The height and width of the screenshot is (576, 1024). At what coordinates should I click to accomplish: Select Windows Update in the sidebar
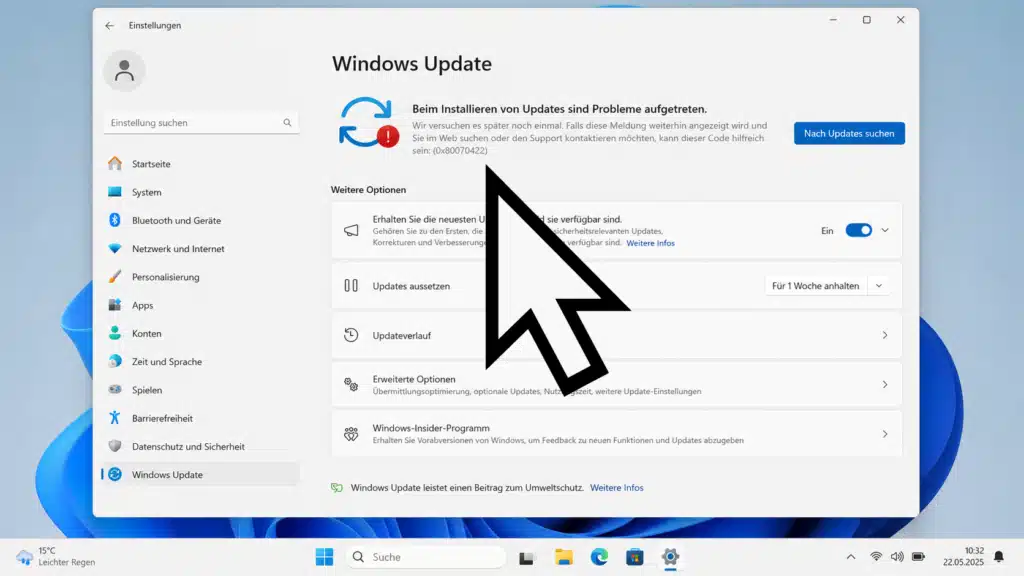(x=201, y=474)
